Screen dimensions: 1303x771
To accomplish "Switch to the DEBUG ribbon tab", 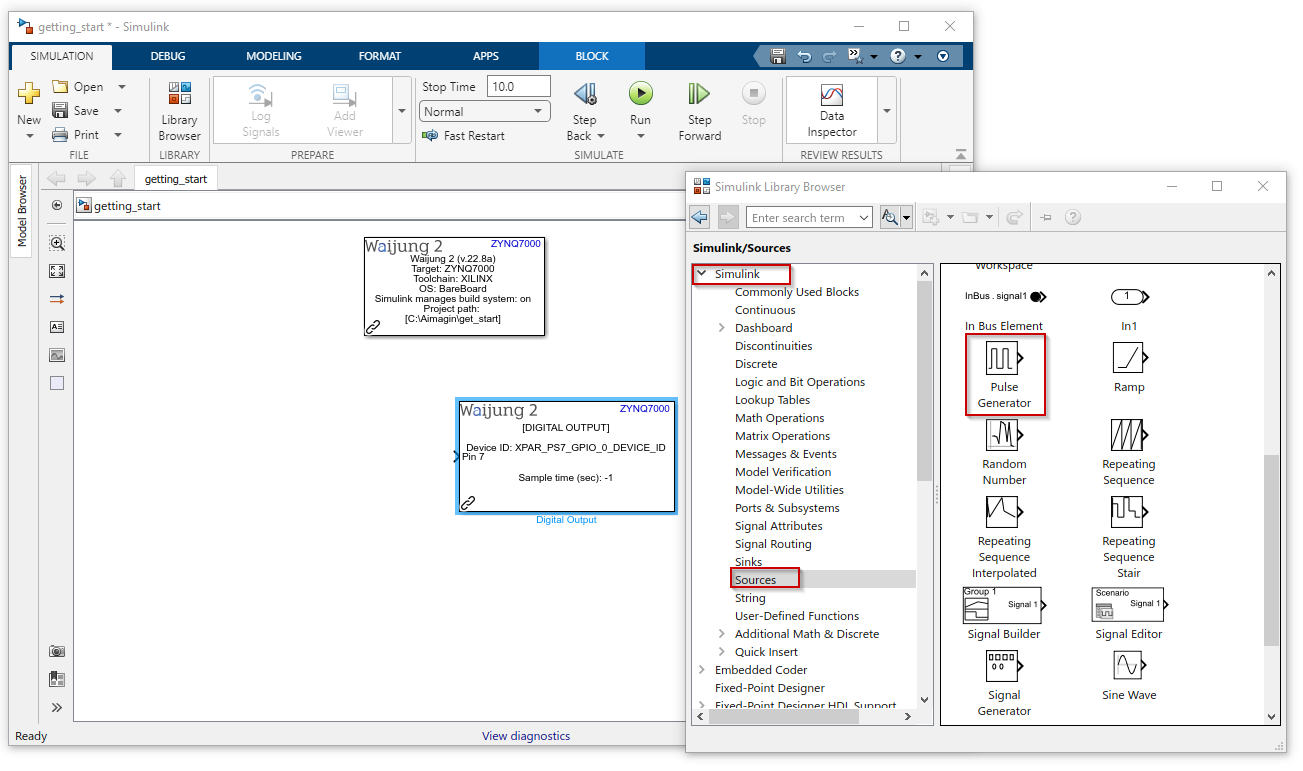I will [x=168, y=56].
